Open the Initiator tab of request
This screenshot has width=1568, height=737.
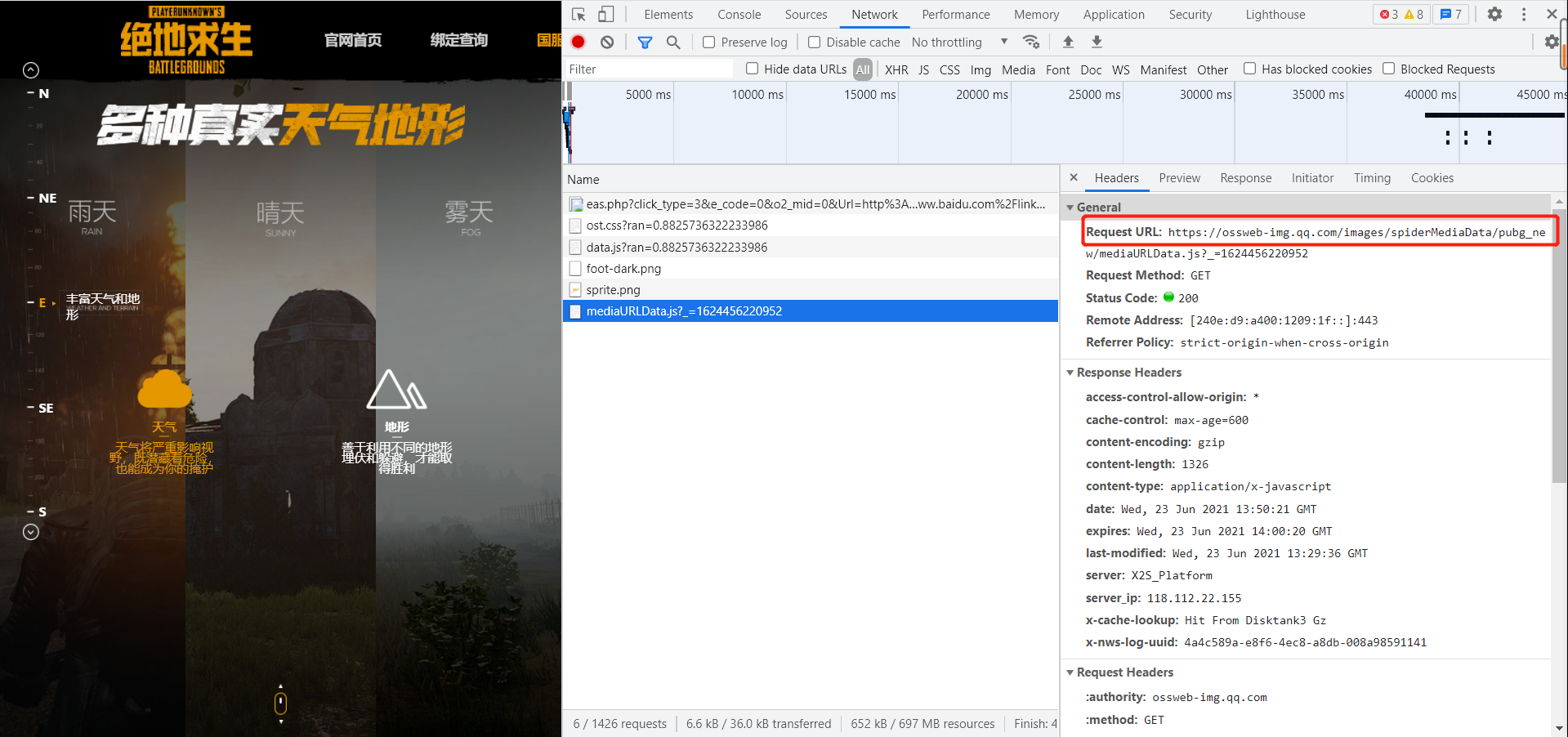point(1312,178)
